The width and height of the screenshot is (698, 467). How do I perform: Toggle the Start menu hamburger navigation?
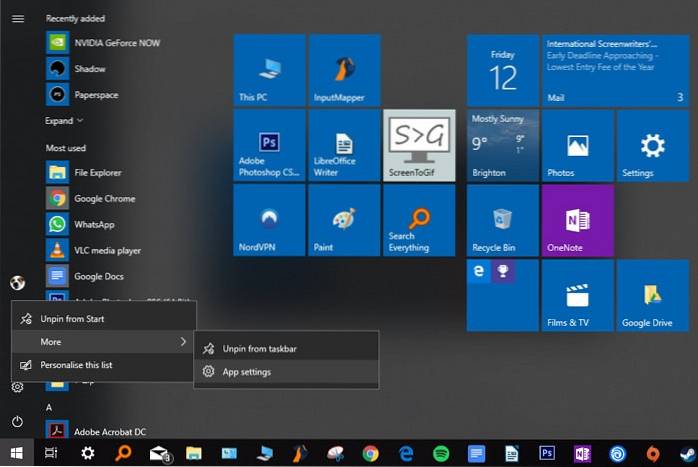tap(17, 18)
